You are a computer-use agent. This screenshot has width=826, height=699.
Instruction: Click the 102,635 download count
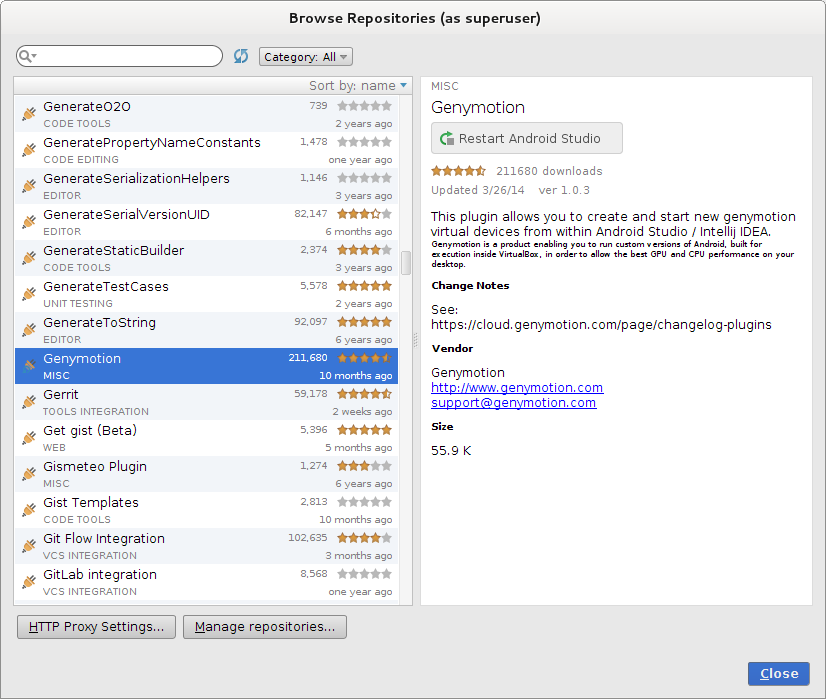click(308, 538)
